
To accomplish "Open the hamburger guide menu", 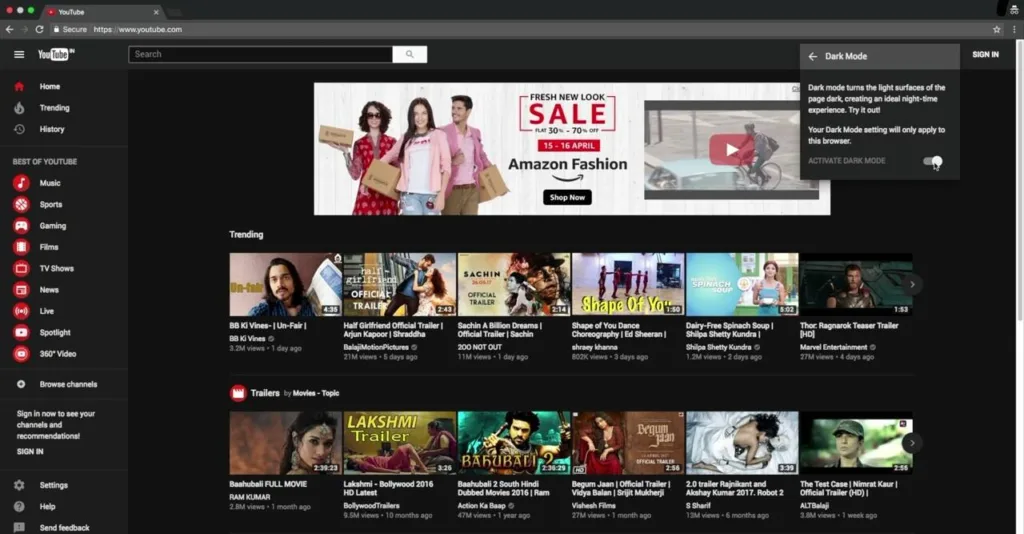I will tap(19, 54).
